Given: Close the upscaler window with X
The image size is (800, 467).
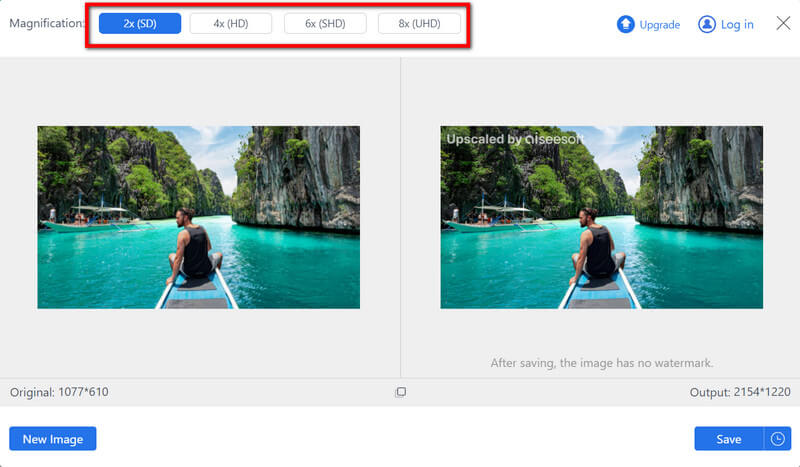Looking at the screenshot, I should click(x=783, y=23).
